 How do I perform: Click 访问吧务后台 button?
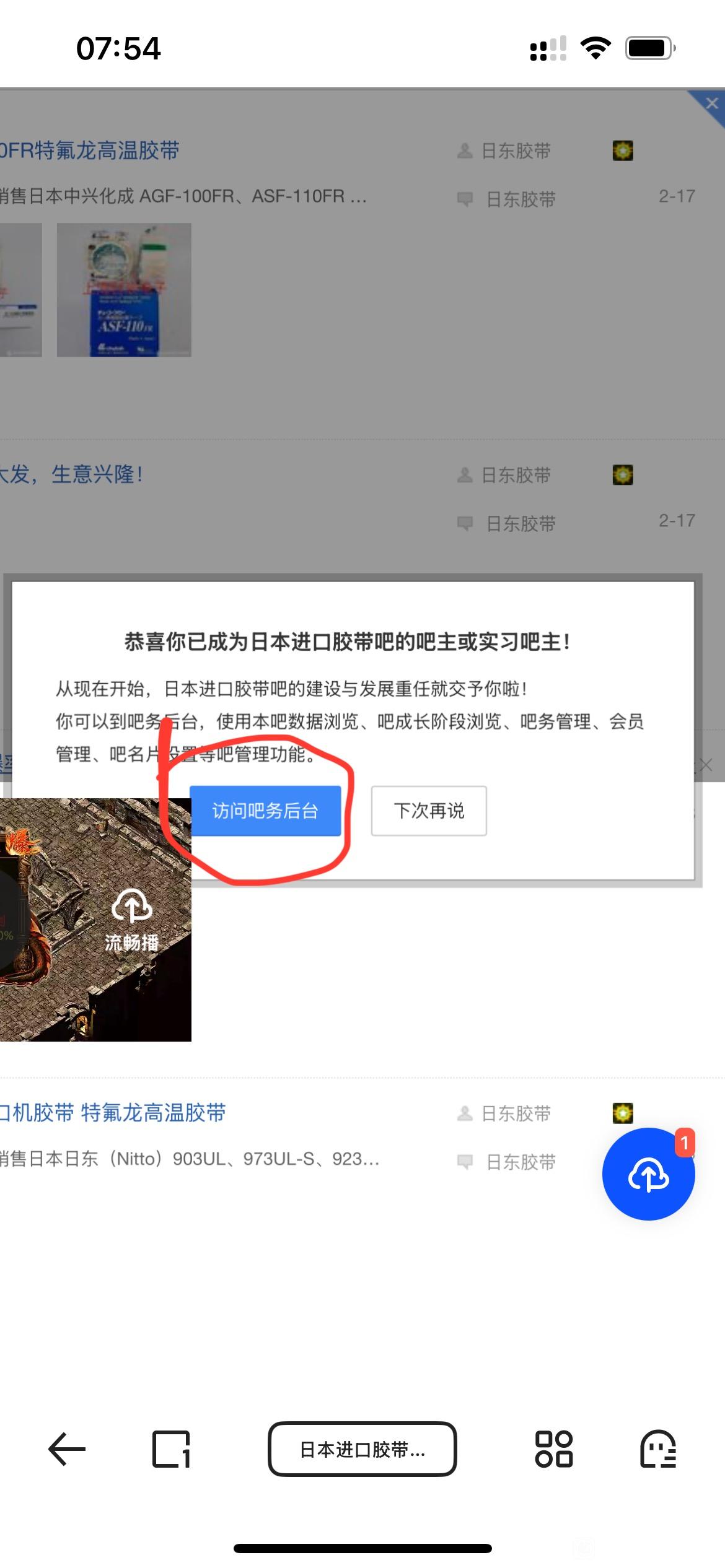click(265, 811)
